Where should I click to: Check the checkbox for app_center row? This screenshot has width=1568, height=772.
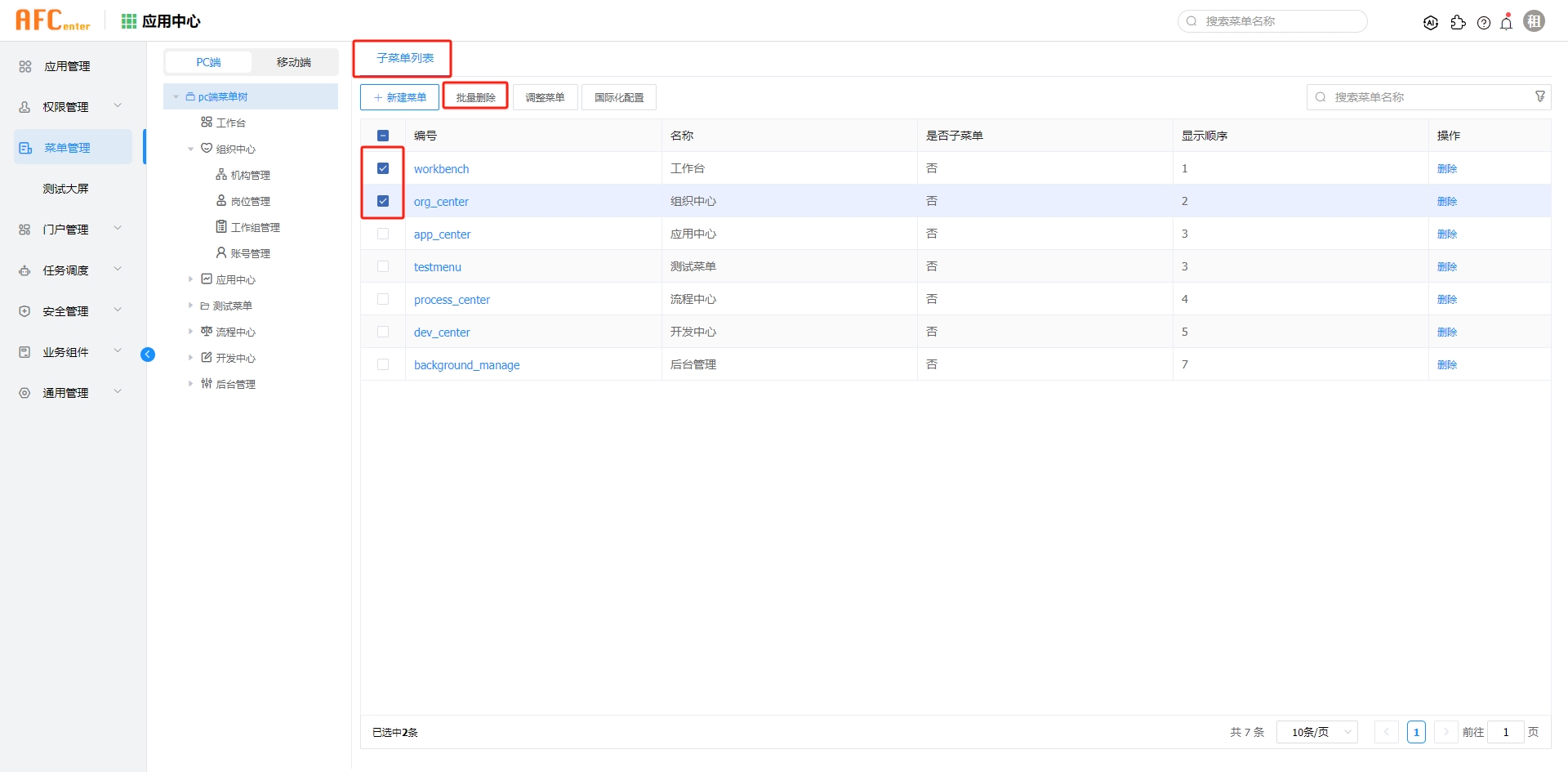383,234
